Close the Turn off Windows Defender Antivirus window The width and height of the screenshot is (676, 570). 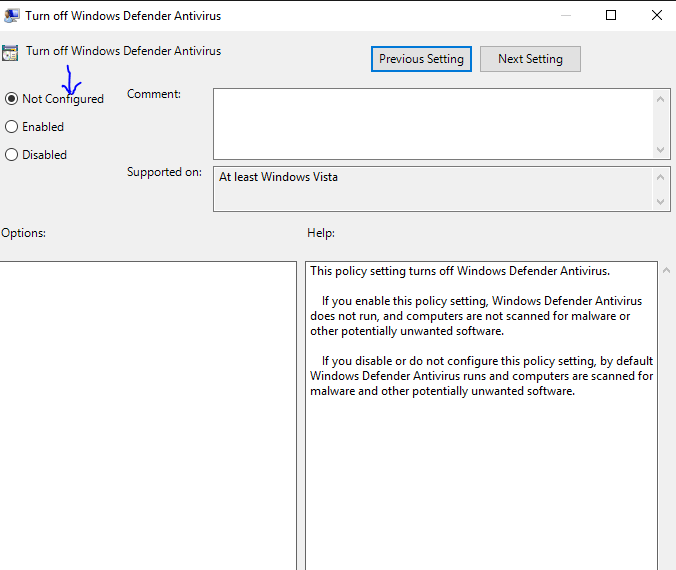(x=657, y=15)
